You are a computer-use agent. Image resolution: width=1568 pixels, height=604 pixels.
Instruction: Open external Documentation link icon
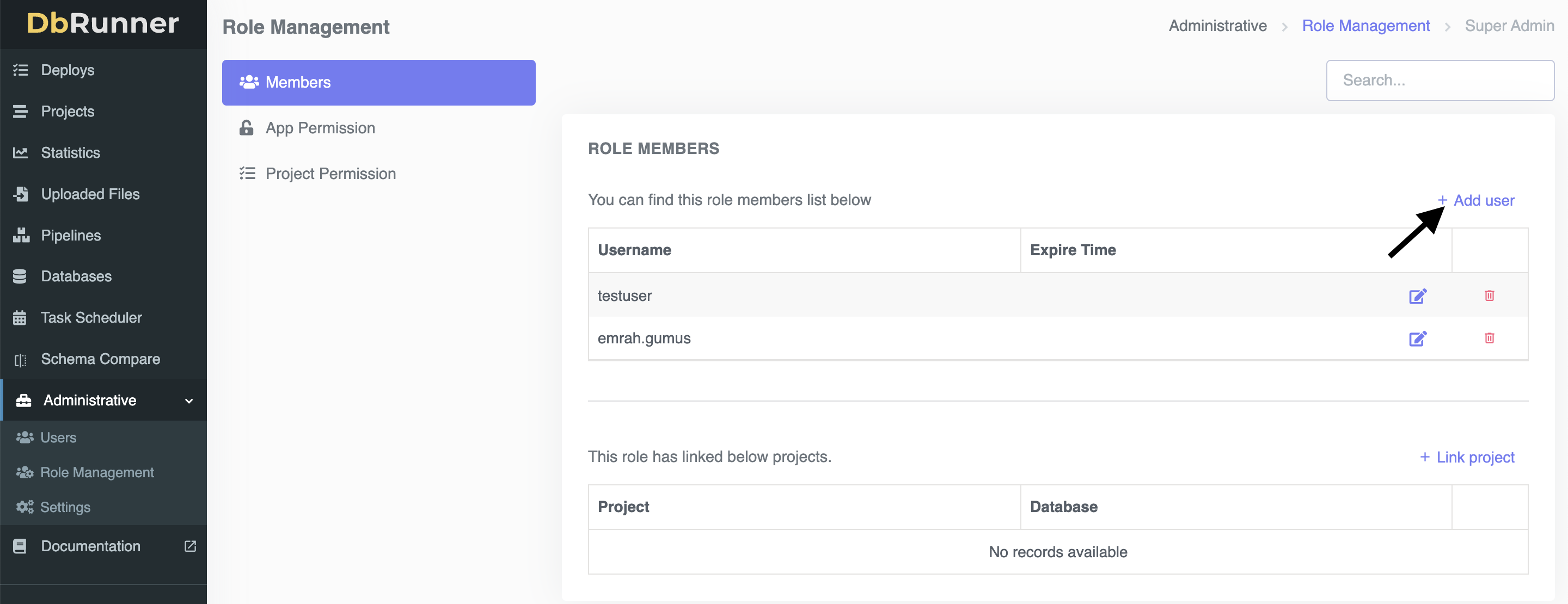190,546
